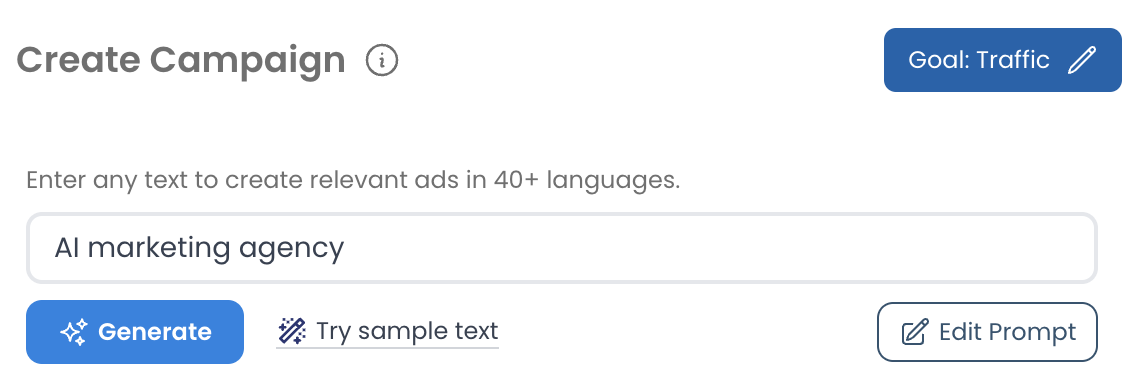The height and width of the screenshot is (384, 1128).
Task: Click the word "Traffic" in goal button
Action: pos(1014,60)
